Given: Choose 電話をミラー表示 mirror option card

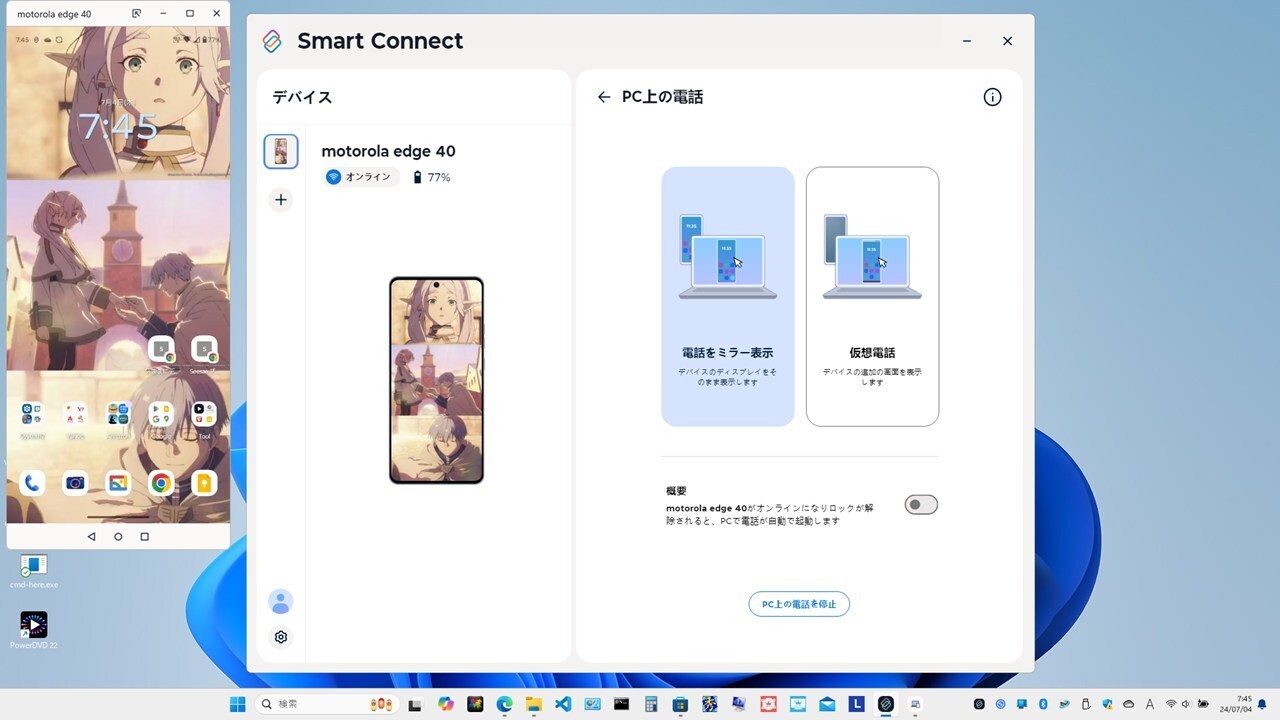Looking at the screenshot, I should coord(728,296).
